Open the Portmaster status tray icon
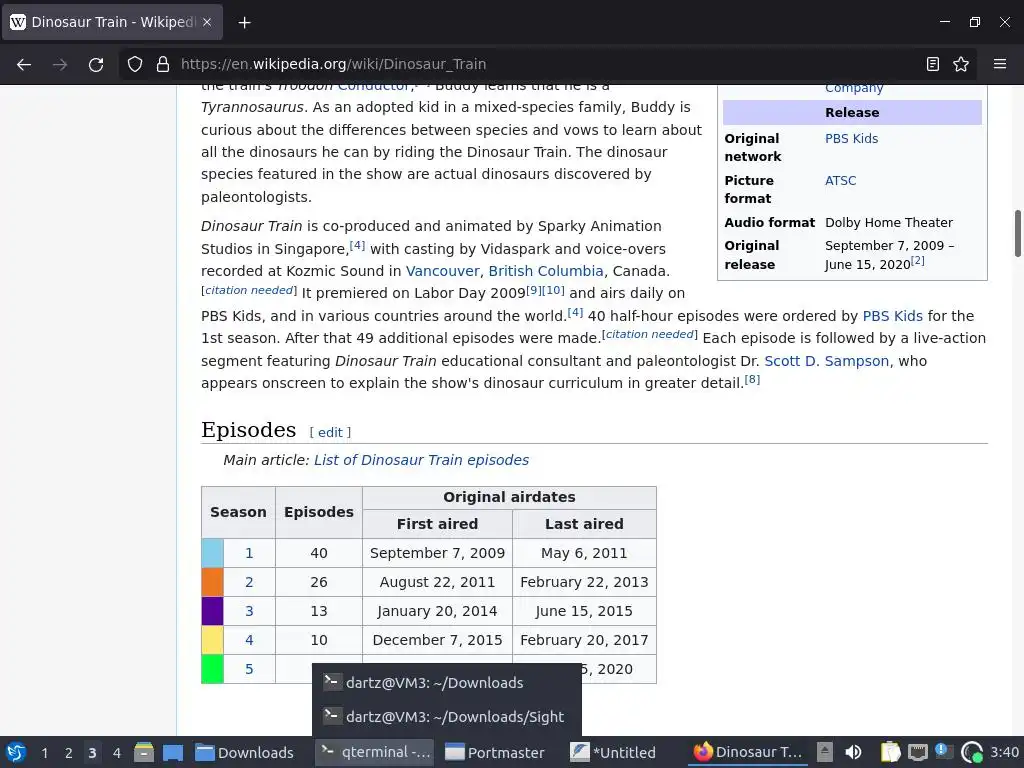 (x=972, y=752)
